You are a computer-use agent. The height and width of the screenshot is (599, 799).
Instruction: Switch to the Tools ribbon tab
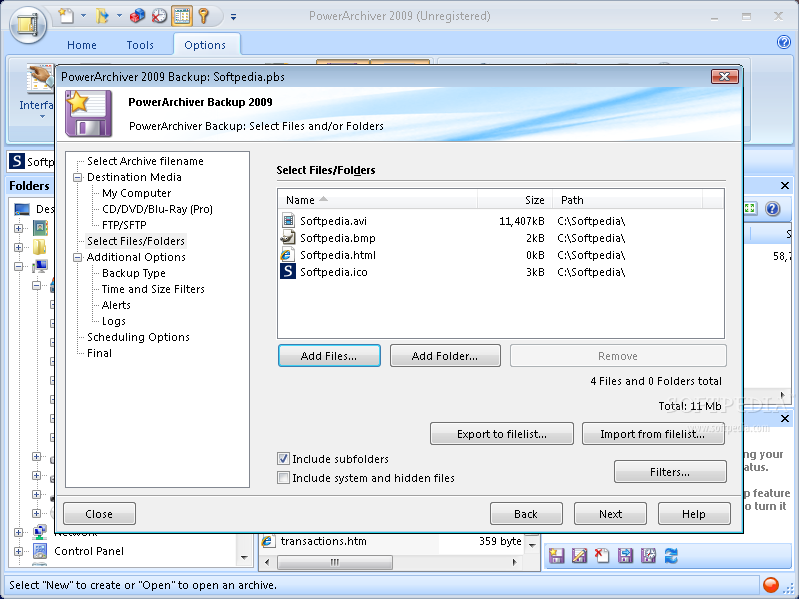(140, 45)
